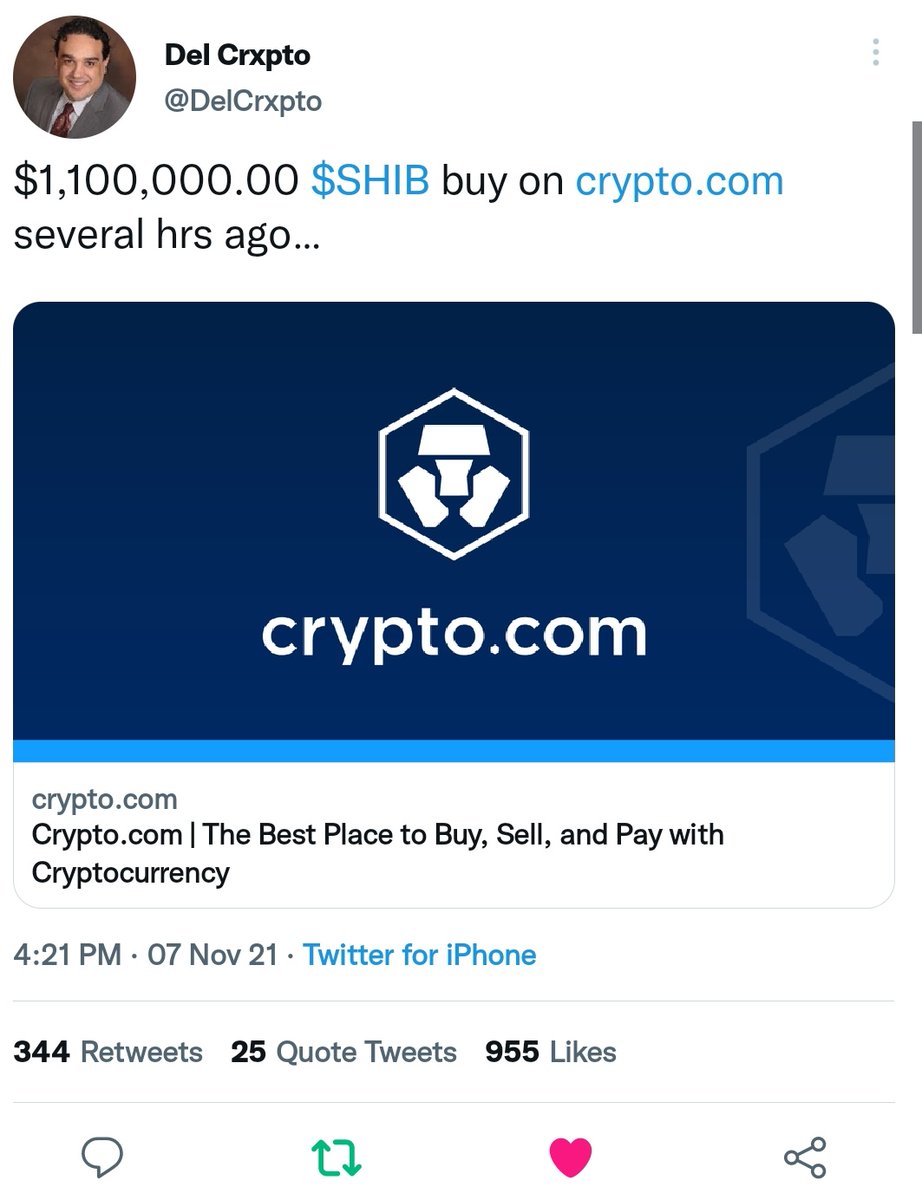Open the crypto.com link preview image
This screenshot has height=1200, width=922.
(x=454, y=521)
